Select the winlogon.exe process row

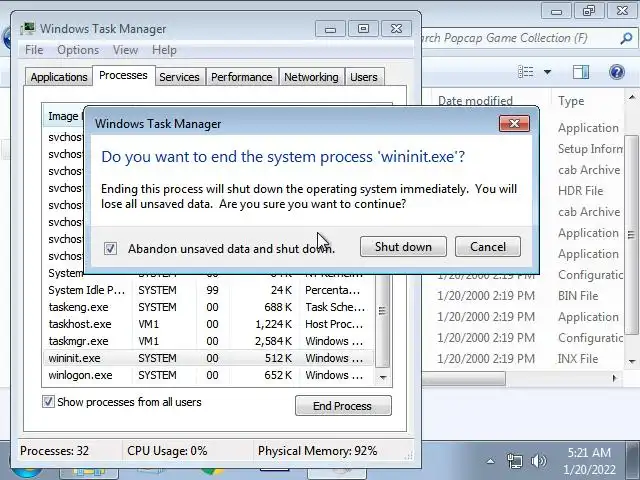click(208, 375)
